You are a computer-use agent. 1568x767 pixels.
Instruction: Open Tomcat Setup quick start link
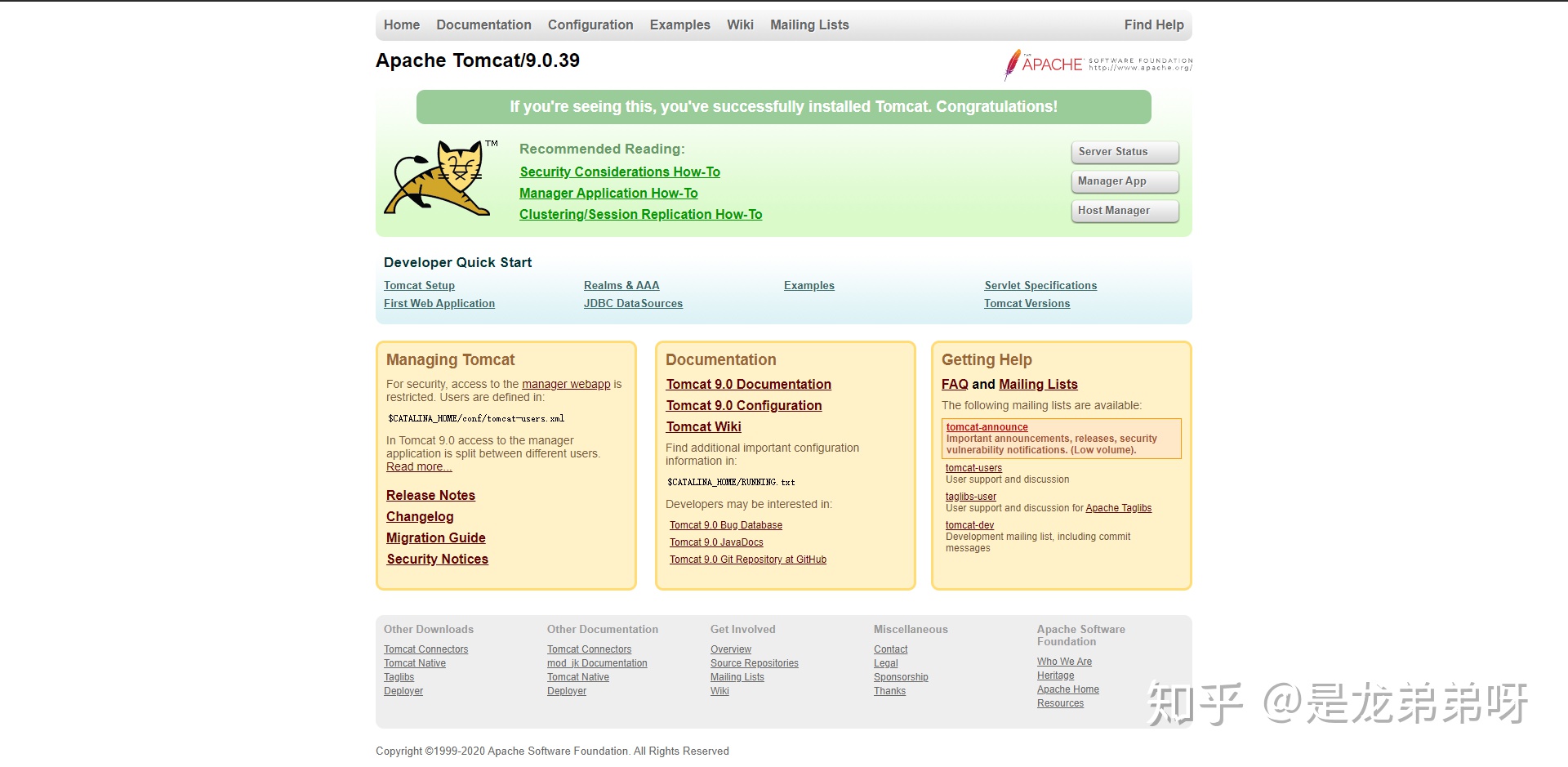[x=419, y=286]
